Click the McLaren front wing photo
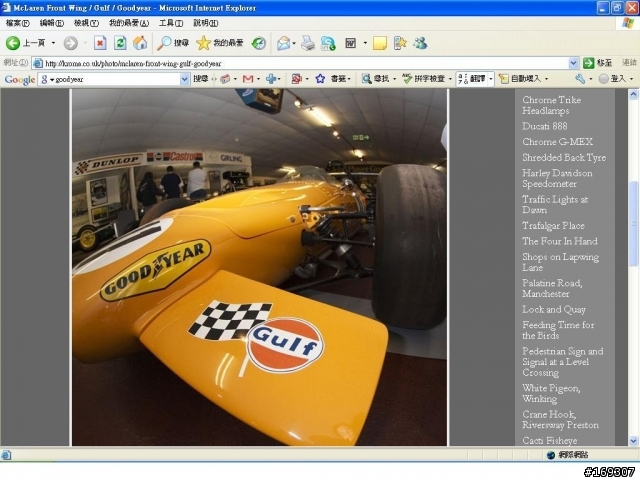 click(260, 267)
